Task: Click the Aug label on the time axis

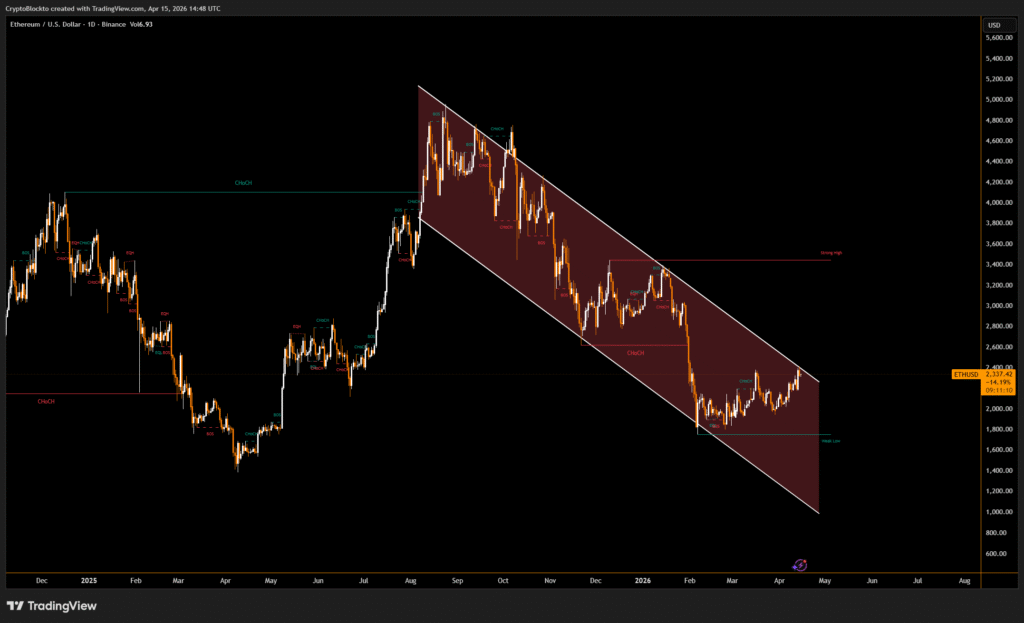Action: point(410,580)
